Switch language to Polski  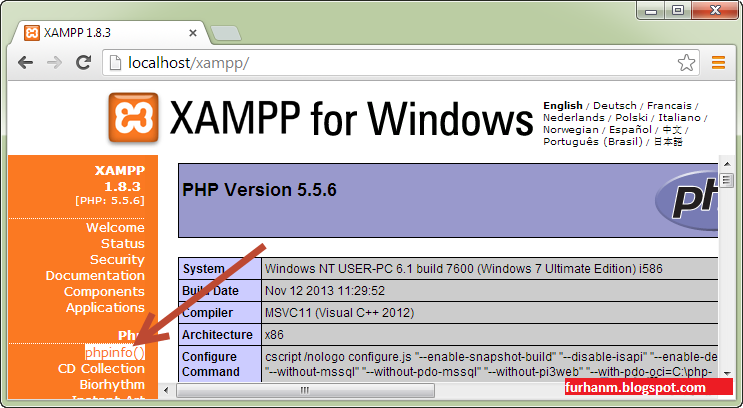631,117
